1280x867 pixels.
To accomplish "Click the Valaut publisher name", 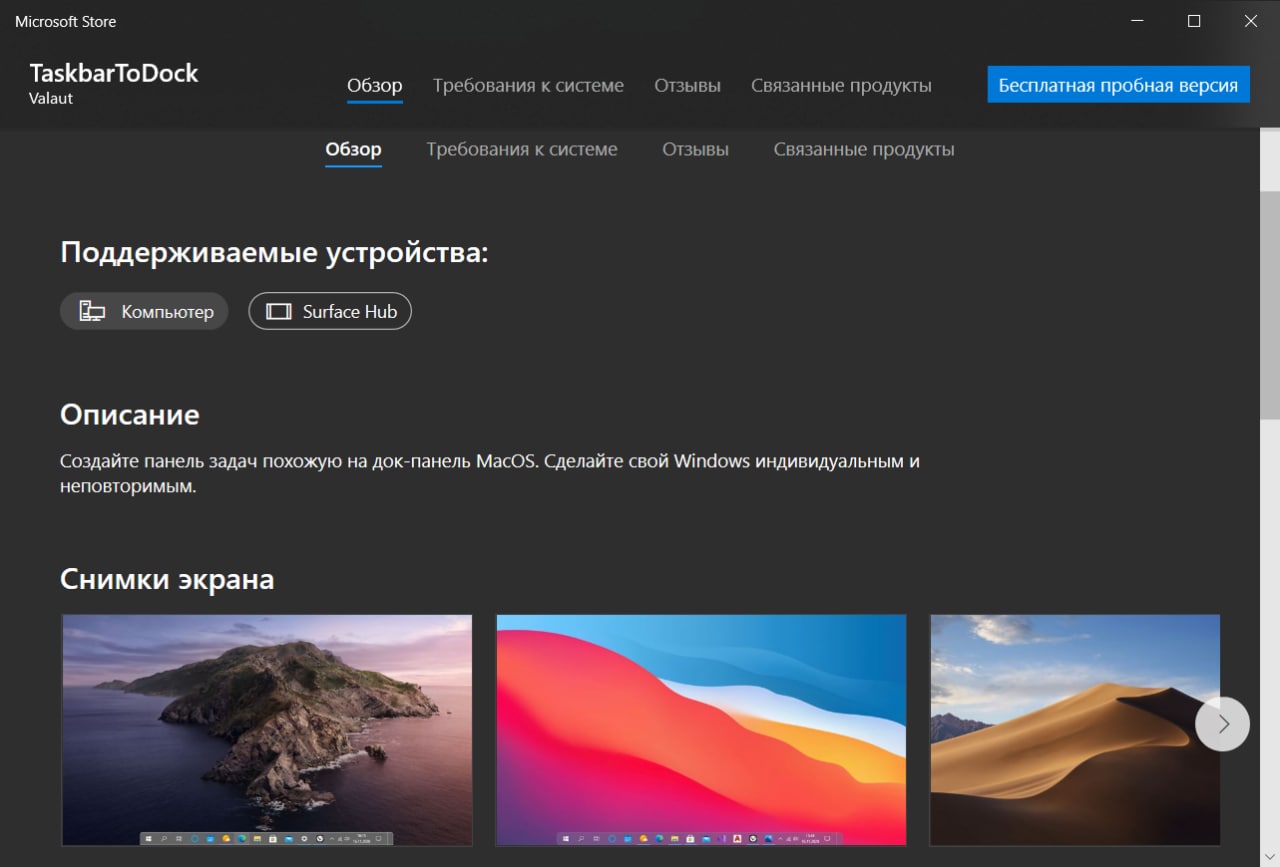I will coord(51,98).
